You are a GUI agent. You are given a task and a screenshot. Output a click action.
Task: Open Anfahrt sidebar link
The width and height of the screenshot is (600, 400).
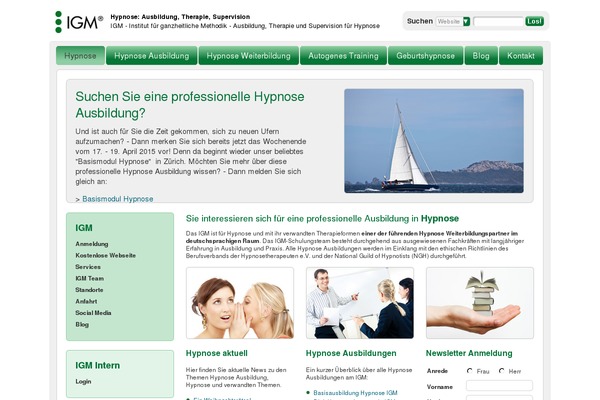click(x=86, y=301)
